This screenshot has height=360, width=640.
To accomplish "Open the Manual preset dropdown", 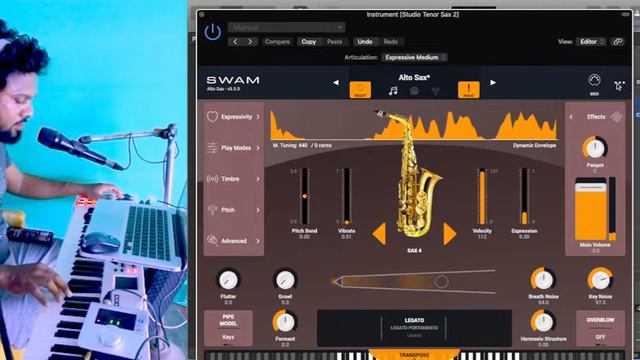I will [287, 27].
